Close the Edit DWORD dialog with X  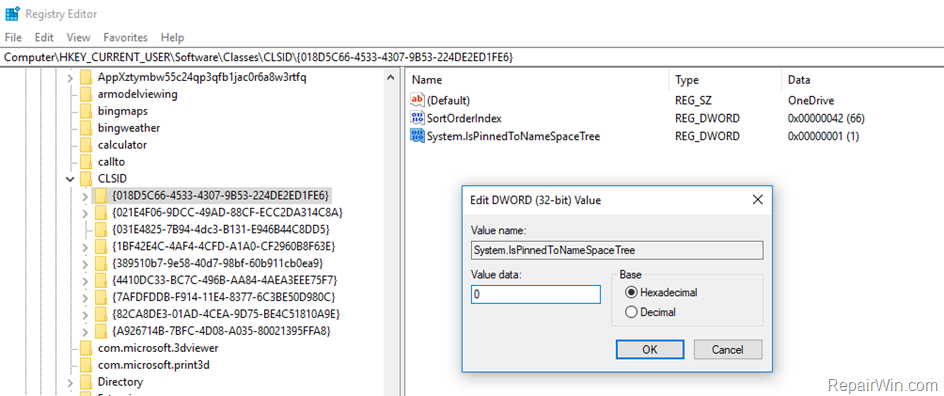[x=757, y=200]
